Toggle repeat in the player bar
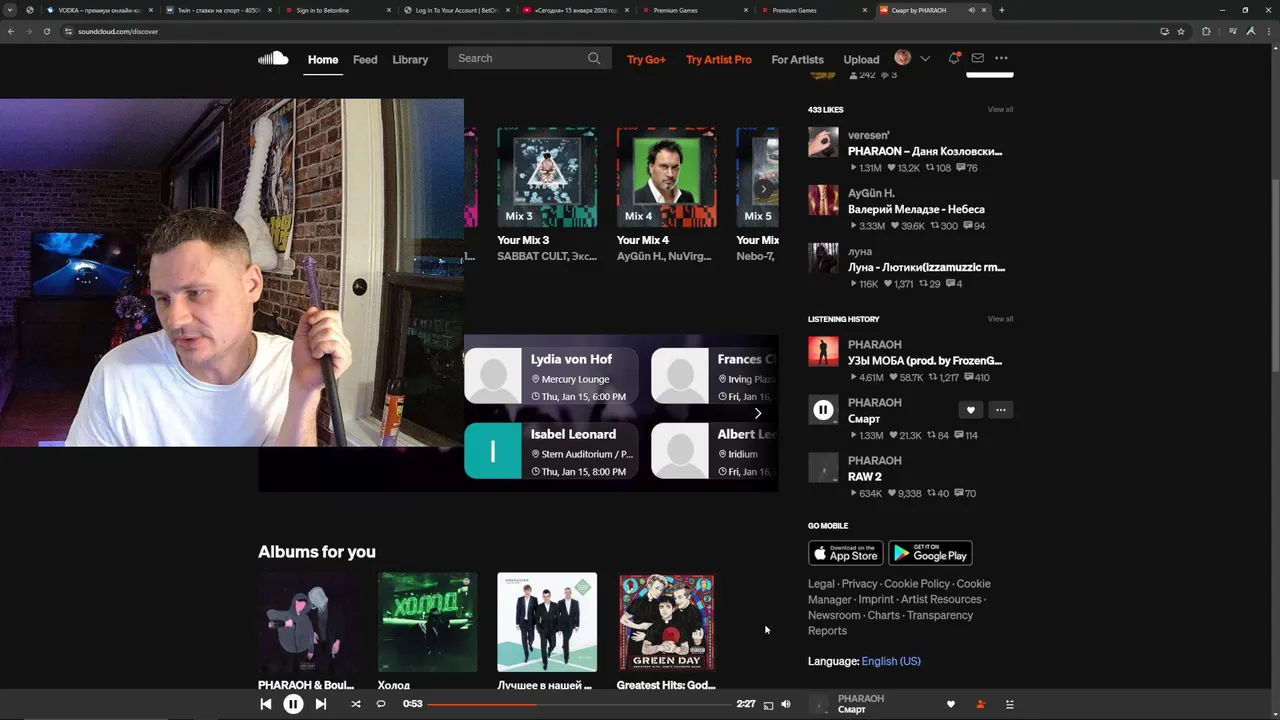1280x720 pixels. [381, 704]
